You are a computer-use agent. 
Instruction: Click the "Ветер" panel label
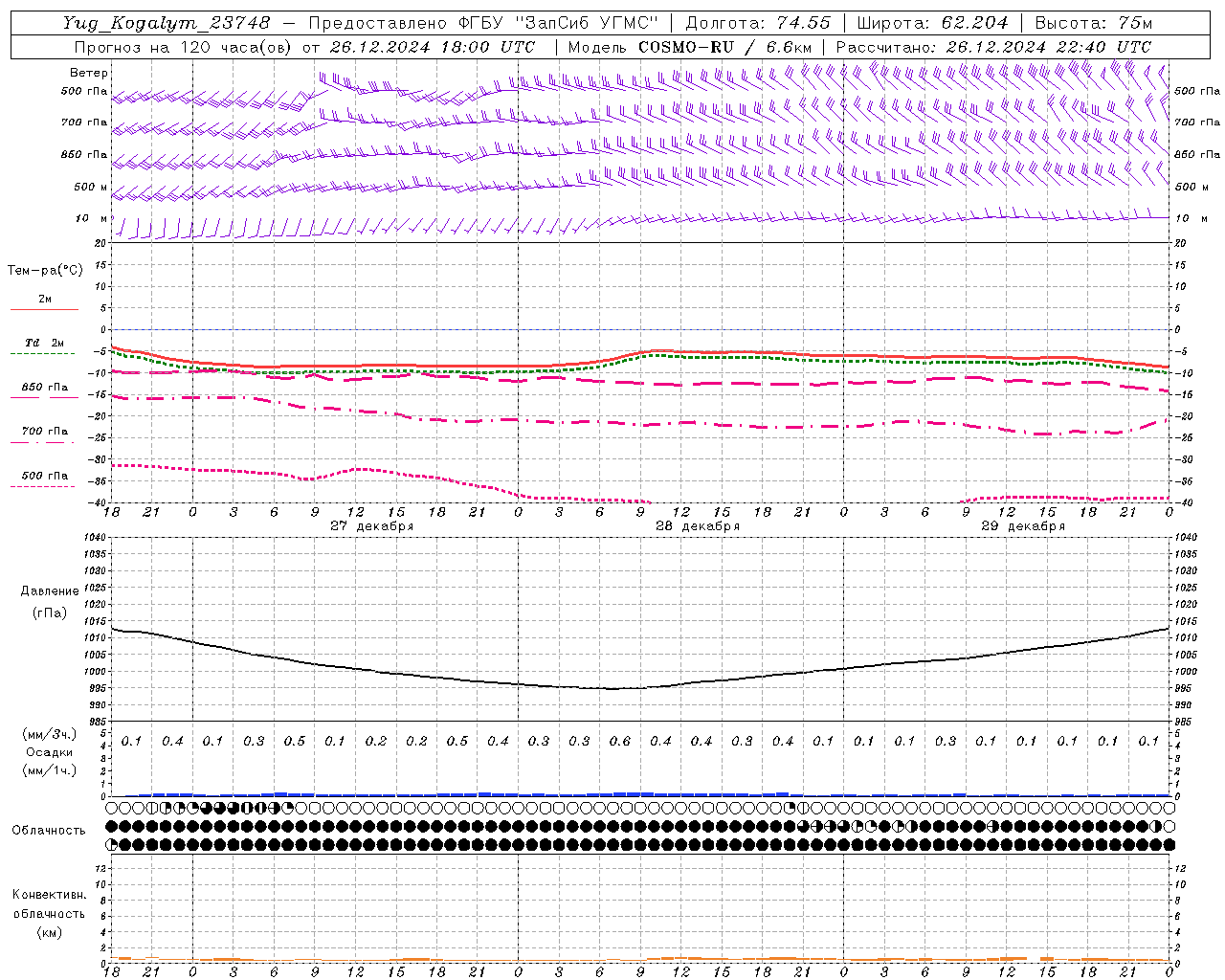point(89,73)
